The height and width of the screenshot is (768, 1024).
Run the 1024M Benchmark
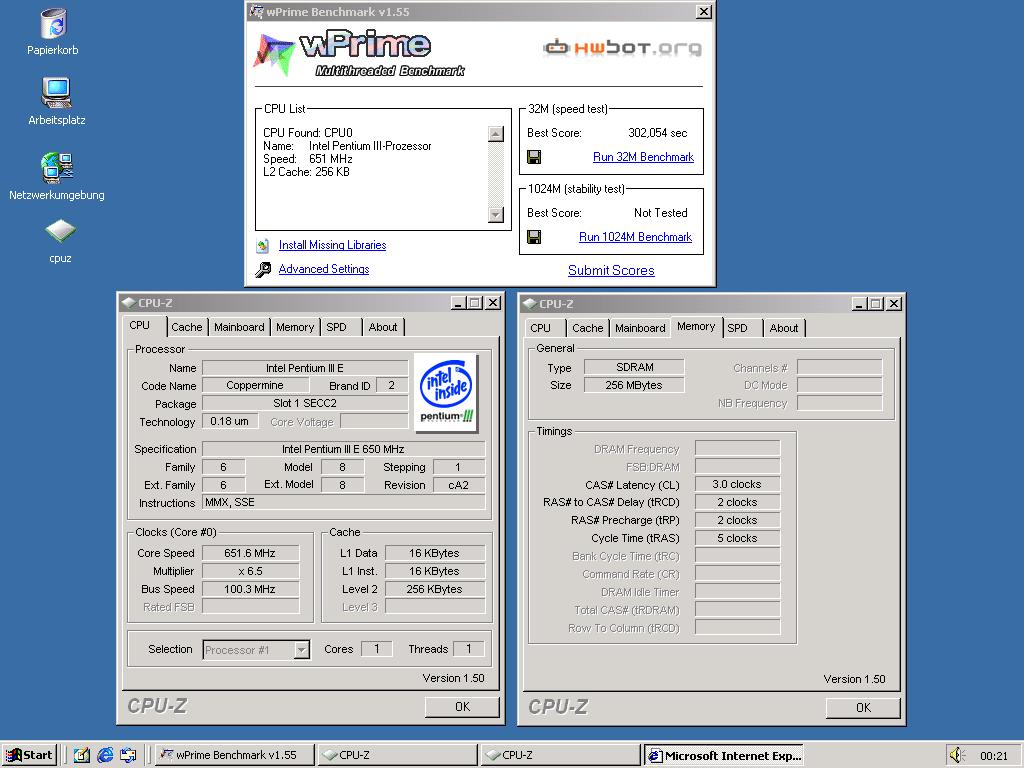[x=635, y=237]
